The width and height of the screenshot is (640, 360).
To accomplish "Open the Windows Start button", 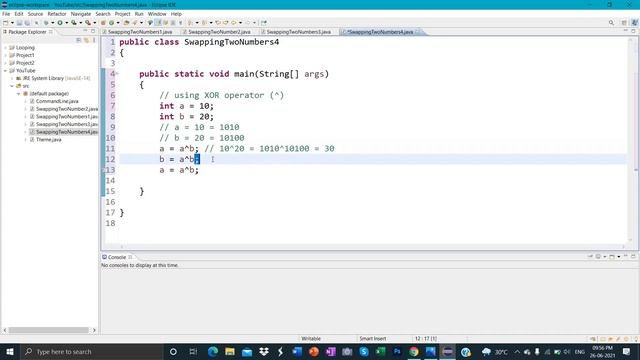I will pos(10,351).
